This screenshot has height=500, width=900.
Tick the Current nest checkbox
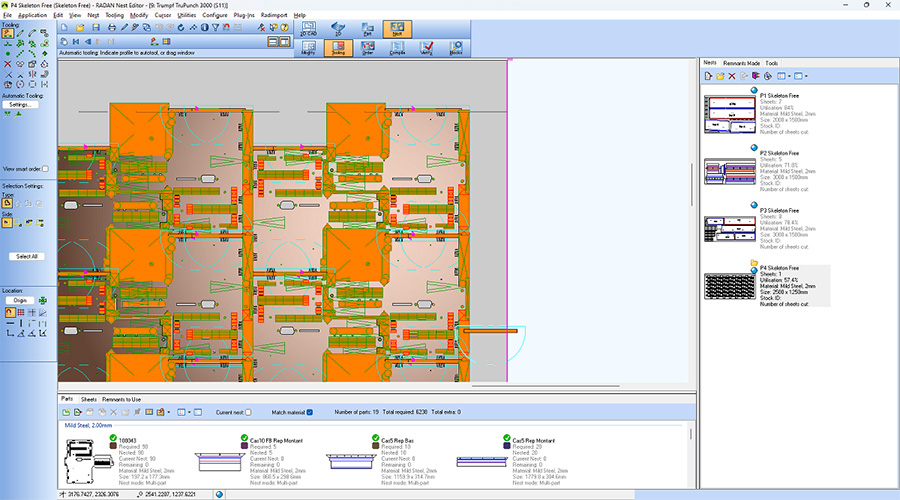coord(247,412)
